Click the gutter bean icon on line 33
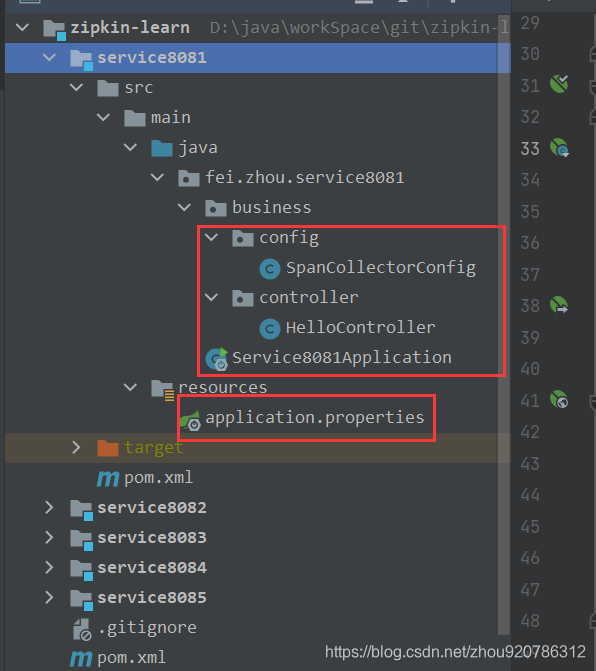 tap(559, 148)
